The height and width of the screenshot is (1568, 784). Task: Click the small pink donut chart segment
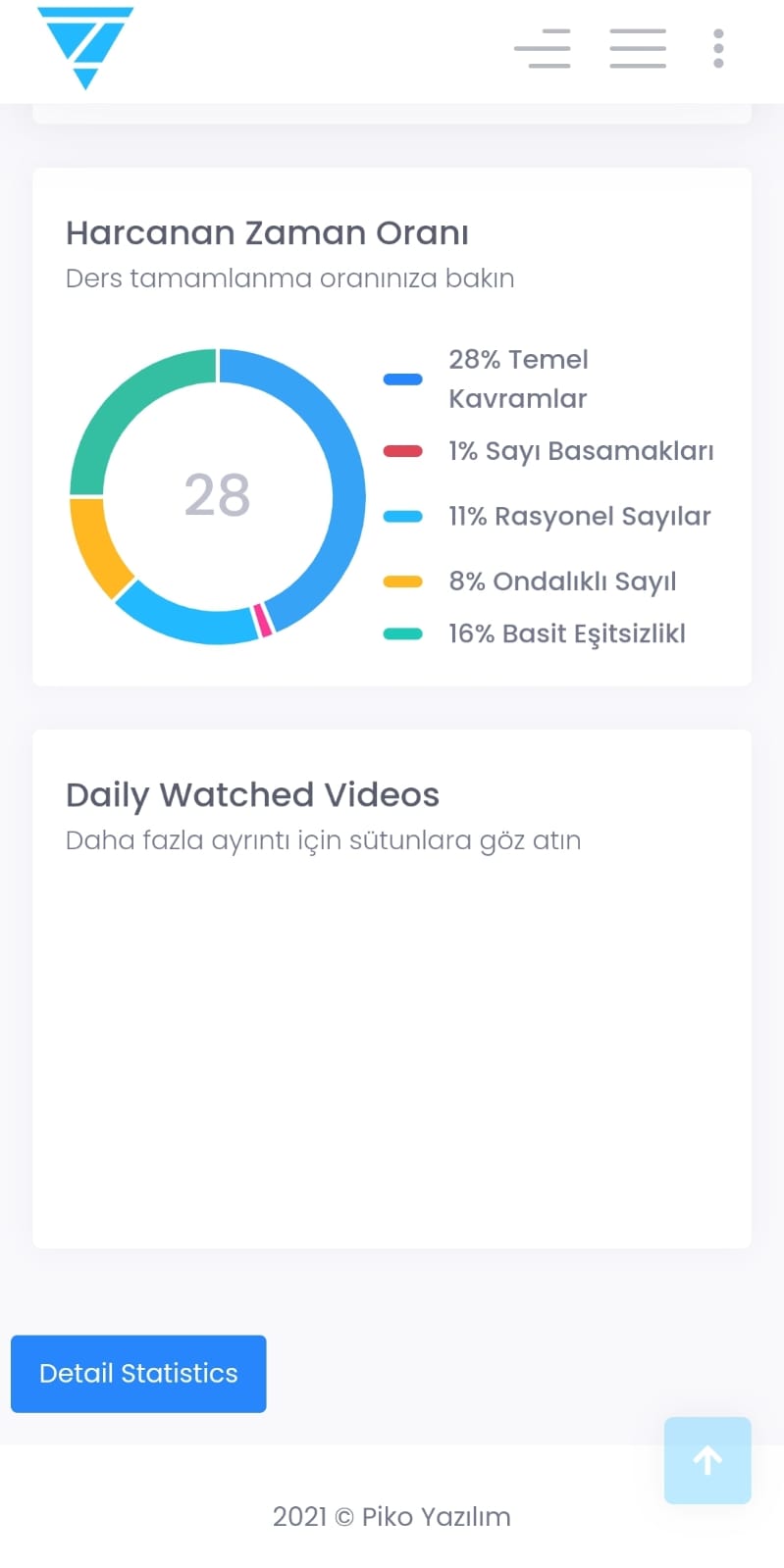point(263,621)
